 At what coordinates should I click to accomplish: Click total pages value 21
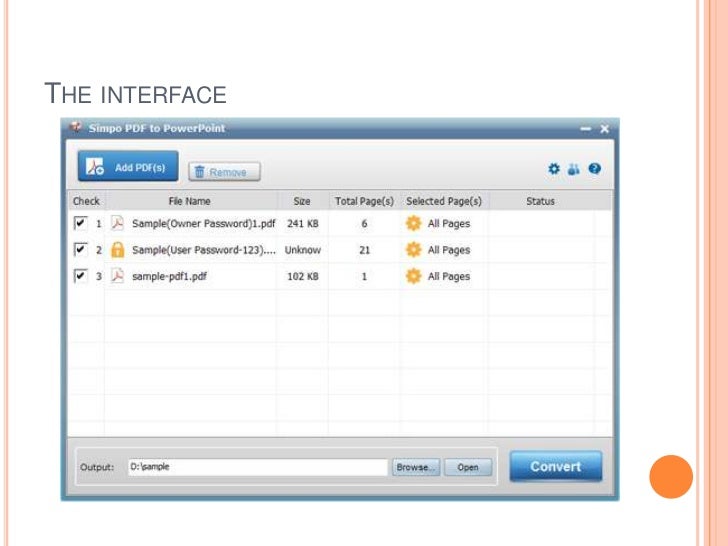(x=364, y=250)
